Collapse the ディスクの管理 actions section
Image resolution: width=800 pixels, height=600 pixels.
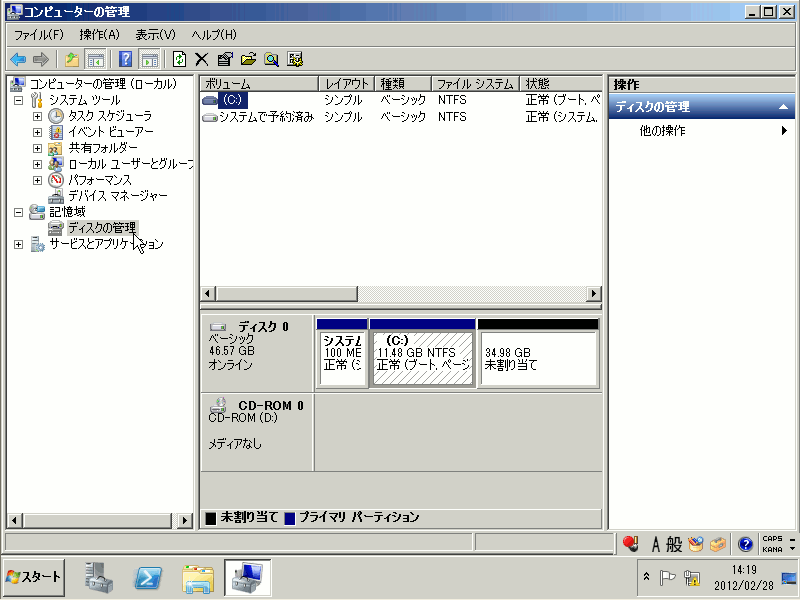[783, 107]
